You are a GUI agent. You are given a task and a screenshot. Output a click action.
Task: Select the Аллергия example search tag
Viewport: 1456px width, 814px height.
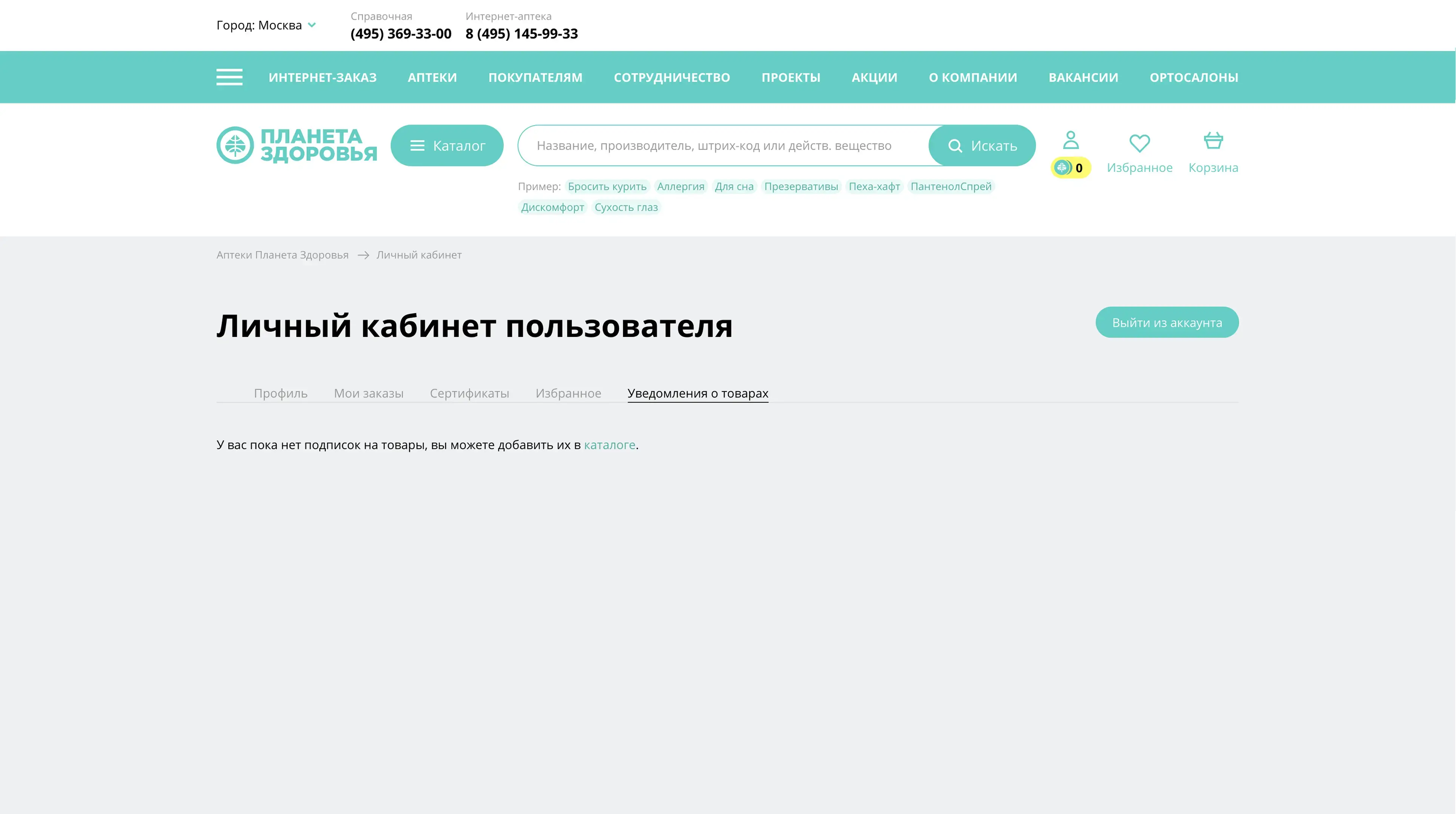click(680, 187)
